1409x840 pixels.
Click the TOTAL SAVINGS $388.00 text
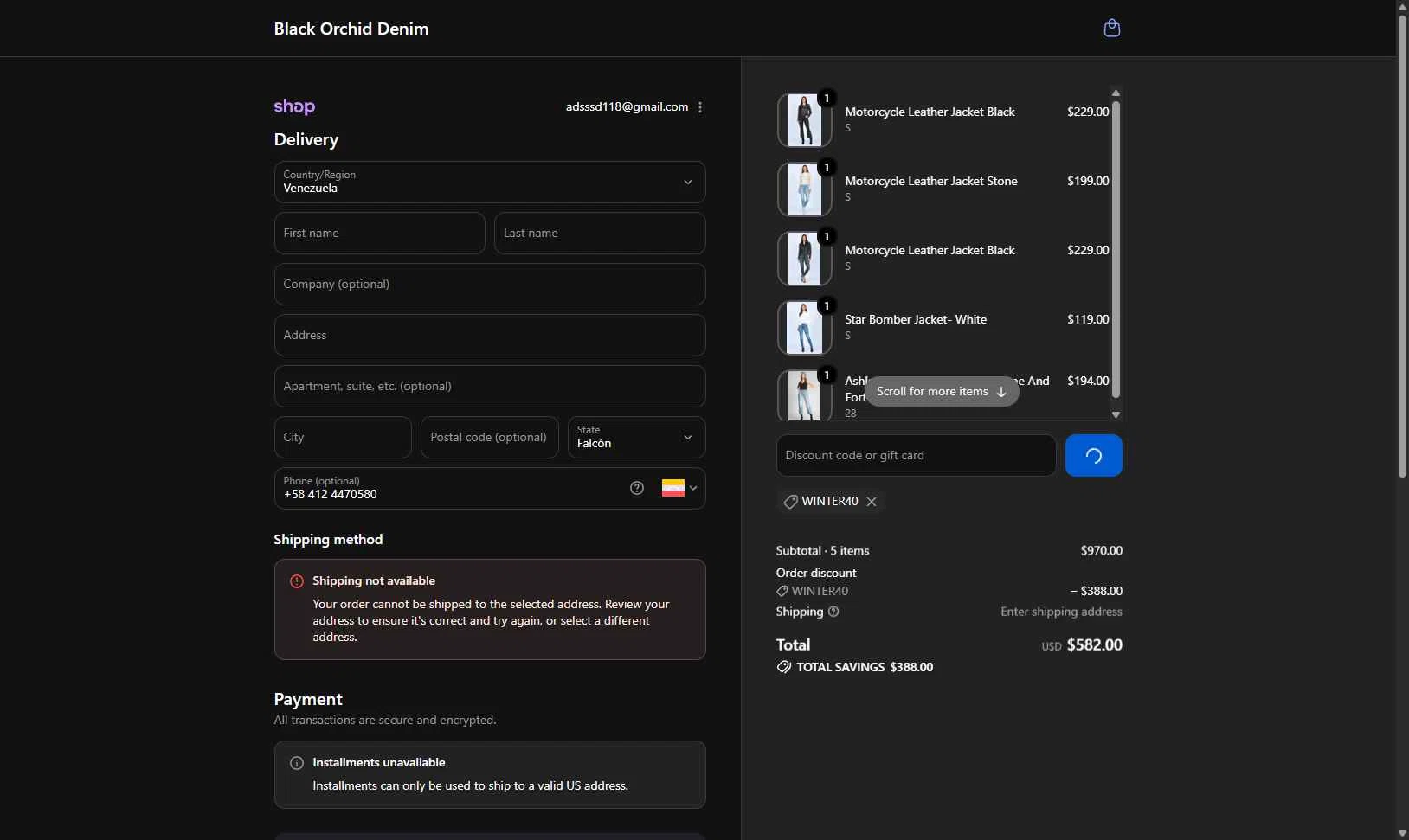865,668
